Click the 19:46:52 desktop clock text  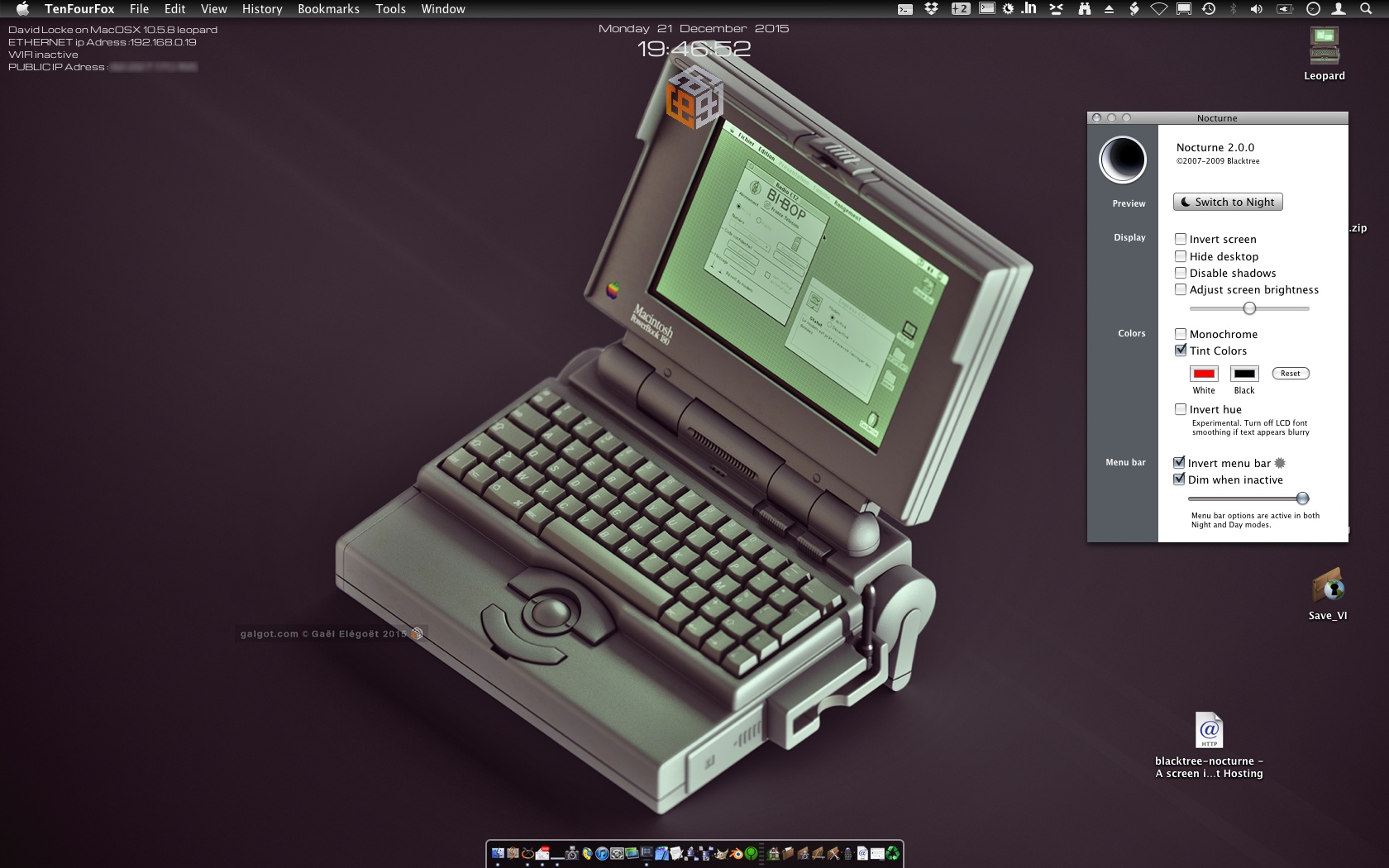(694, 50)
